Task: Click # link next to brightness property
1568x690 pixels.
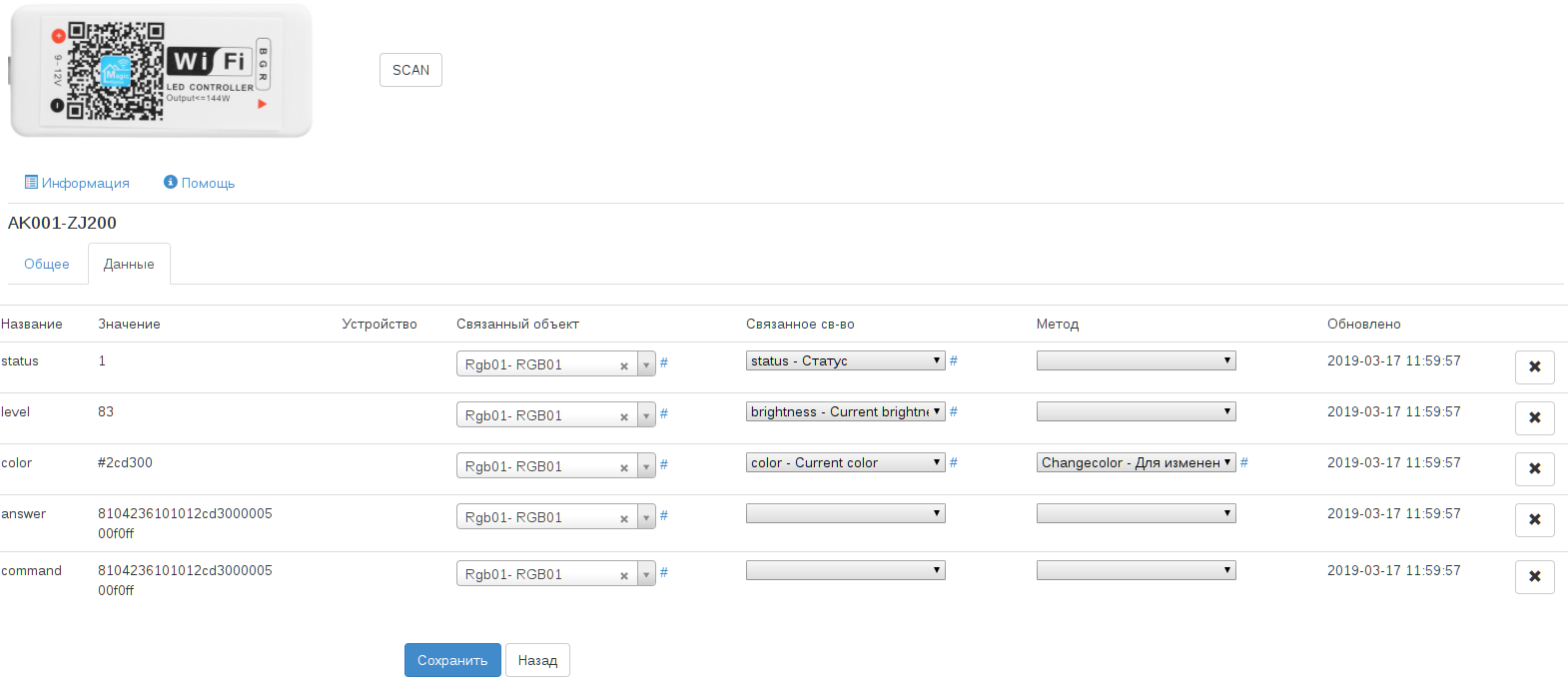Action: pyautogui.click(x=954, y=411)
